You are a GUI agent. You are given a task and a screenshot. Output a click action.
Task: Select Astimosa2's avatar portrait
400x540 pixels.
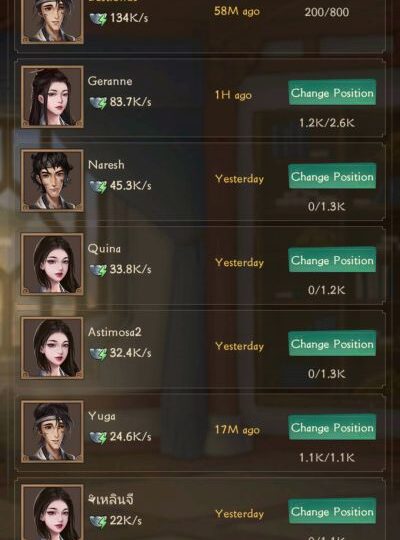coord(52,348)
